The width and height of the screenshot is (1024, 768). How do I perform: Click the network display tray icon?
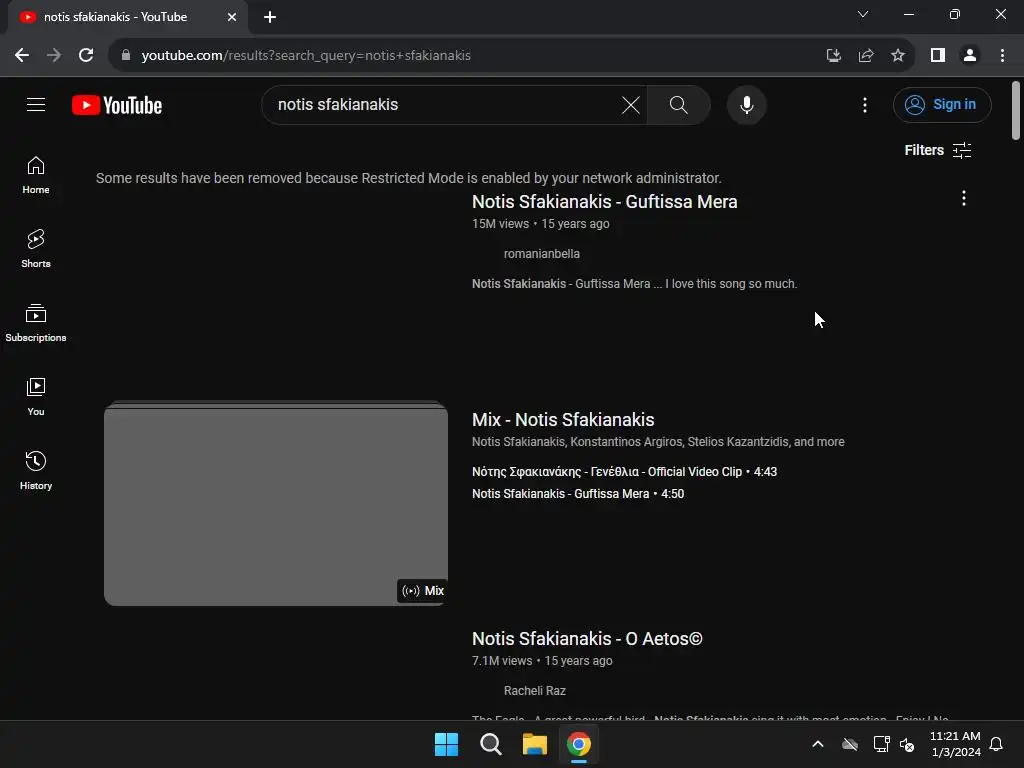point(882,744)
